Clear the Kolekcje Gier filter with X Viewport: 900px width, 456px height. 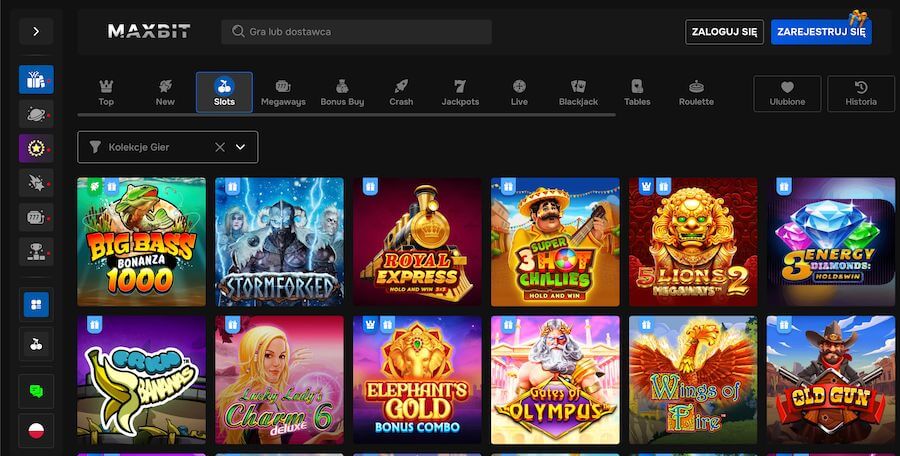(220, 147)
